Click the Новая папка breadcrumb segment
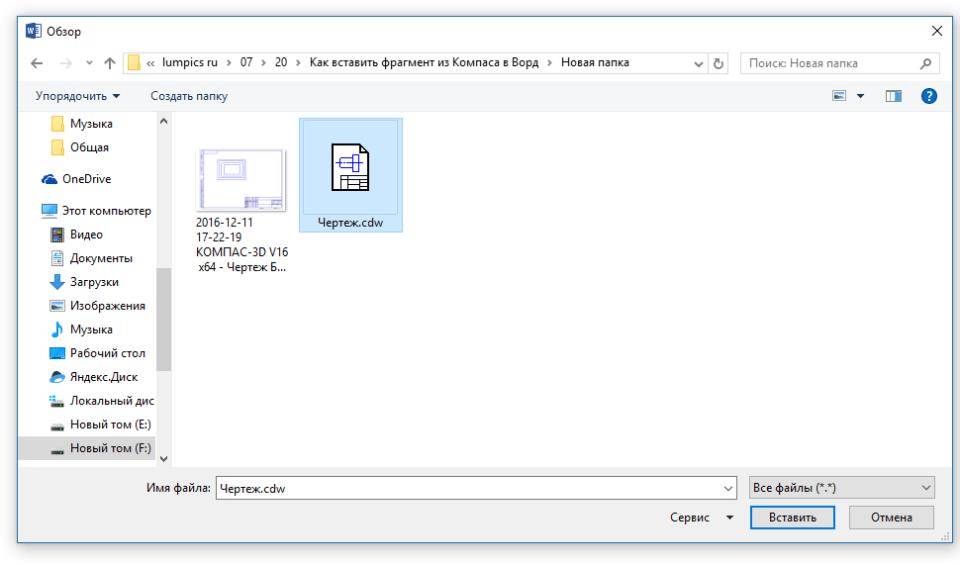Viewport: 960px width, 565px height. coord(600,64)
